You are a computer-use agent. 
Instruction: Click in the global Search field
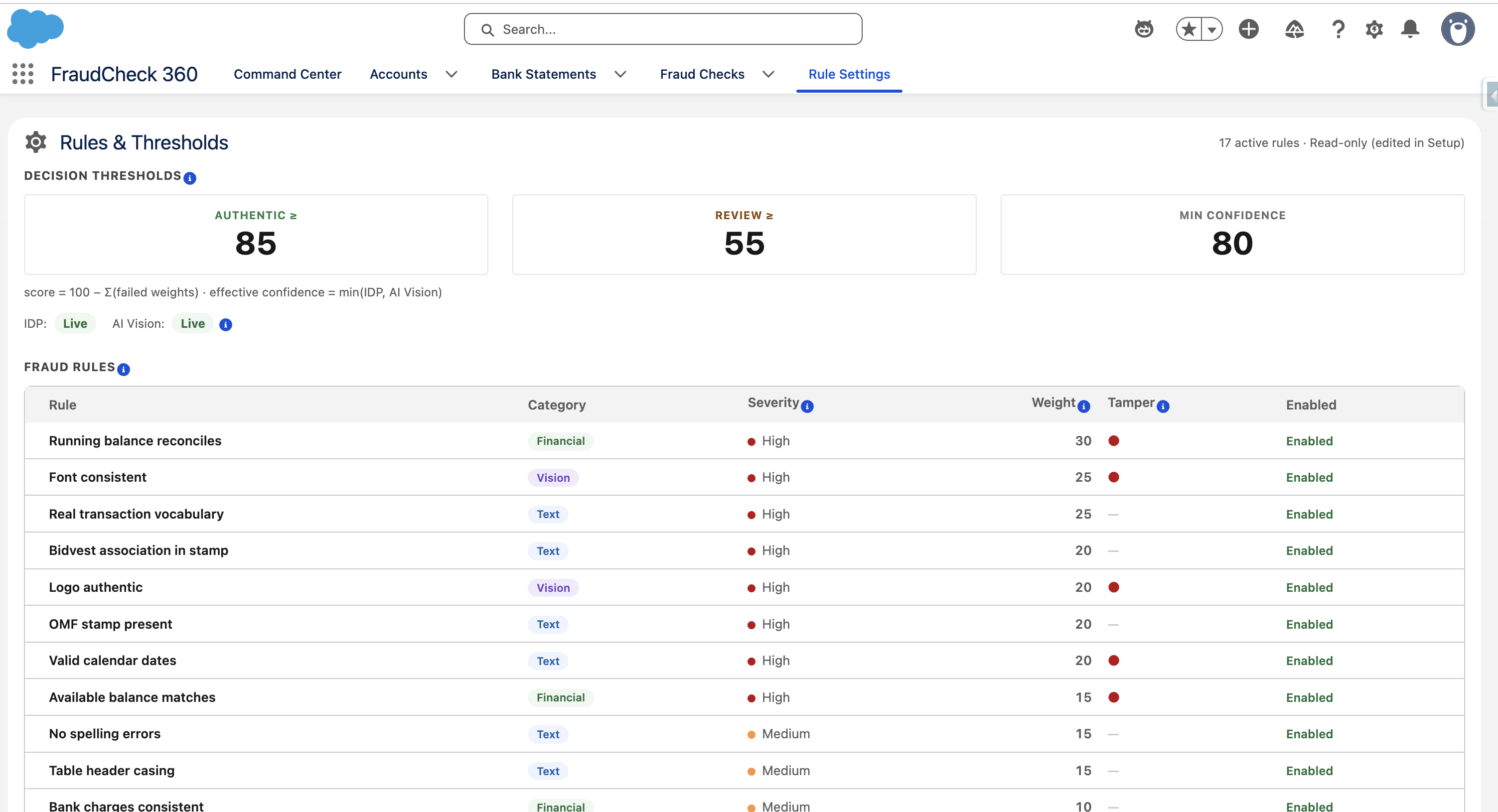point(663,29)
